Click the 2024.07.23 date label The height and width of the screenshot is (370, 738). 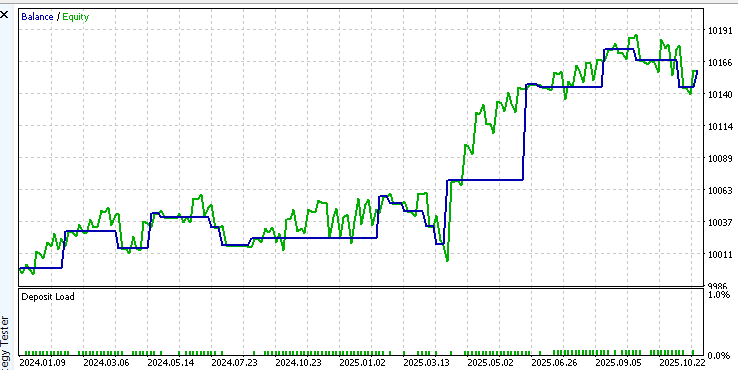point(234,363)
